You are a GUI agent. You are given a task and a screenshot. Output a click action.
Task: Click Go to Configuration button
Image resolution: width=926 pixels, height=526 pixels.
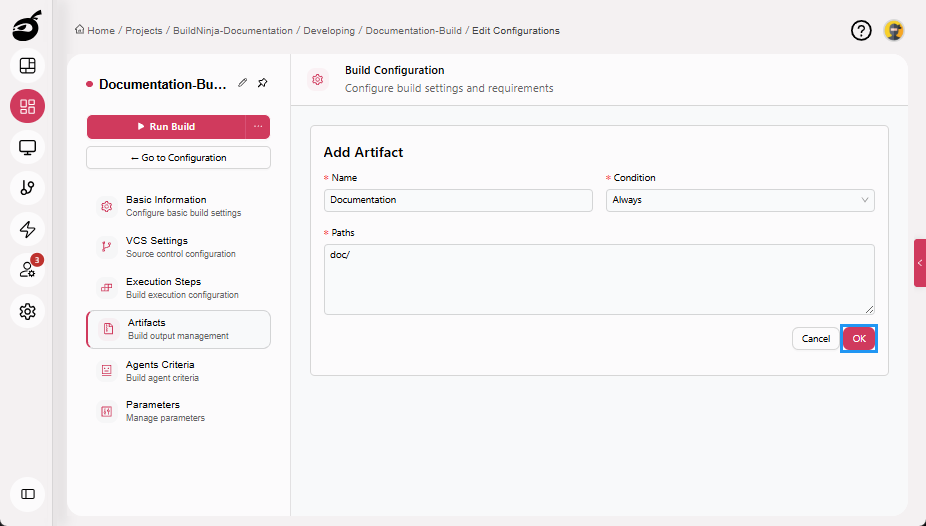click(178, 158)
